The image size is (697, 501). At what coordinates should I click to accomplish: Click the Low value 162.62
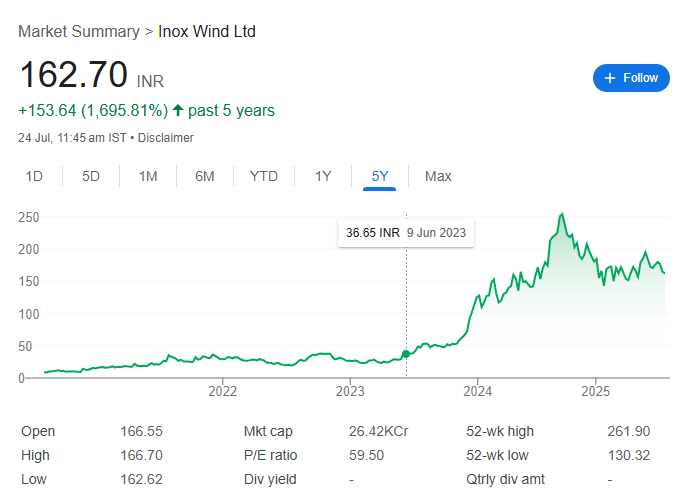point(141,479)
